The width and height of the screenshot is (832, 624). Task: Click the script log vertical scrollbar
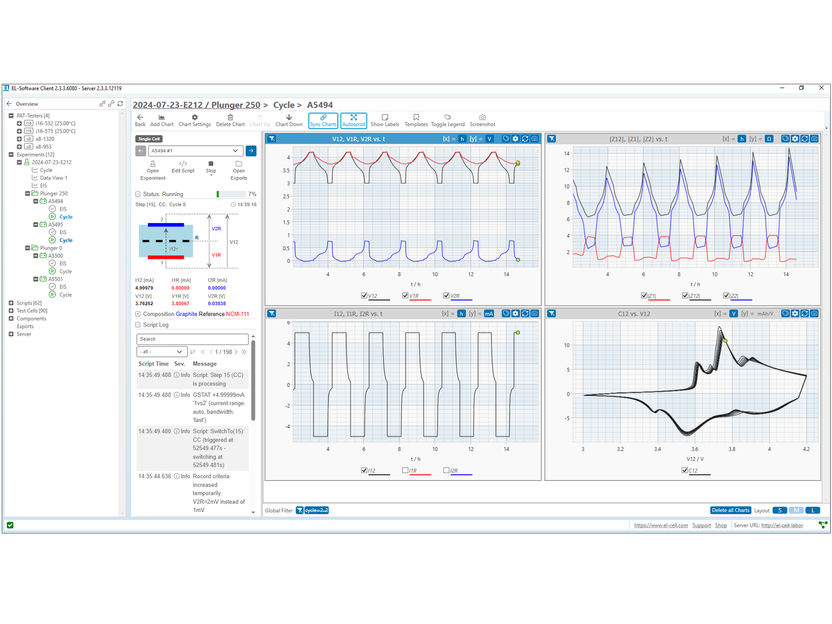(x=253, y=380)
